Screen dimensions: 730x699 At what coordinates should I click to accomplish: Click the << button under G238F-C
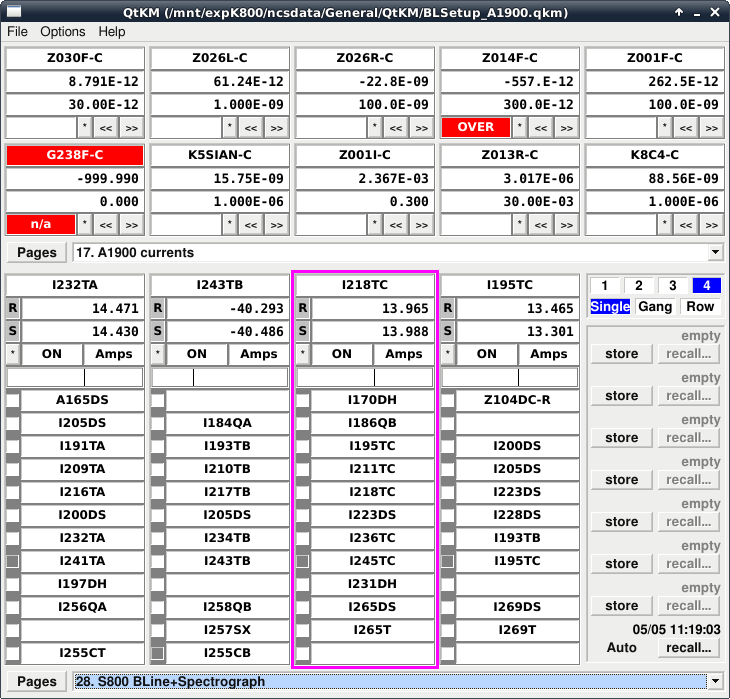click(106, 224)
